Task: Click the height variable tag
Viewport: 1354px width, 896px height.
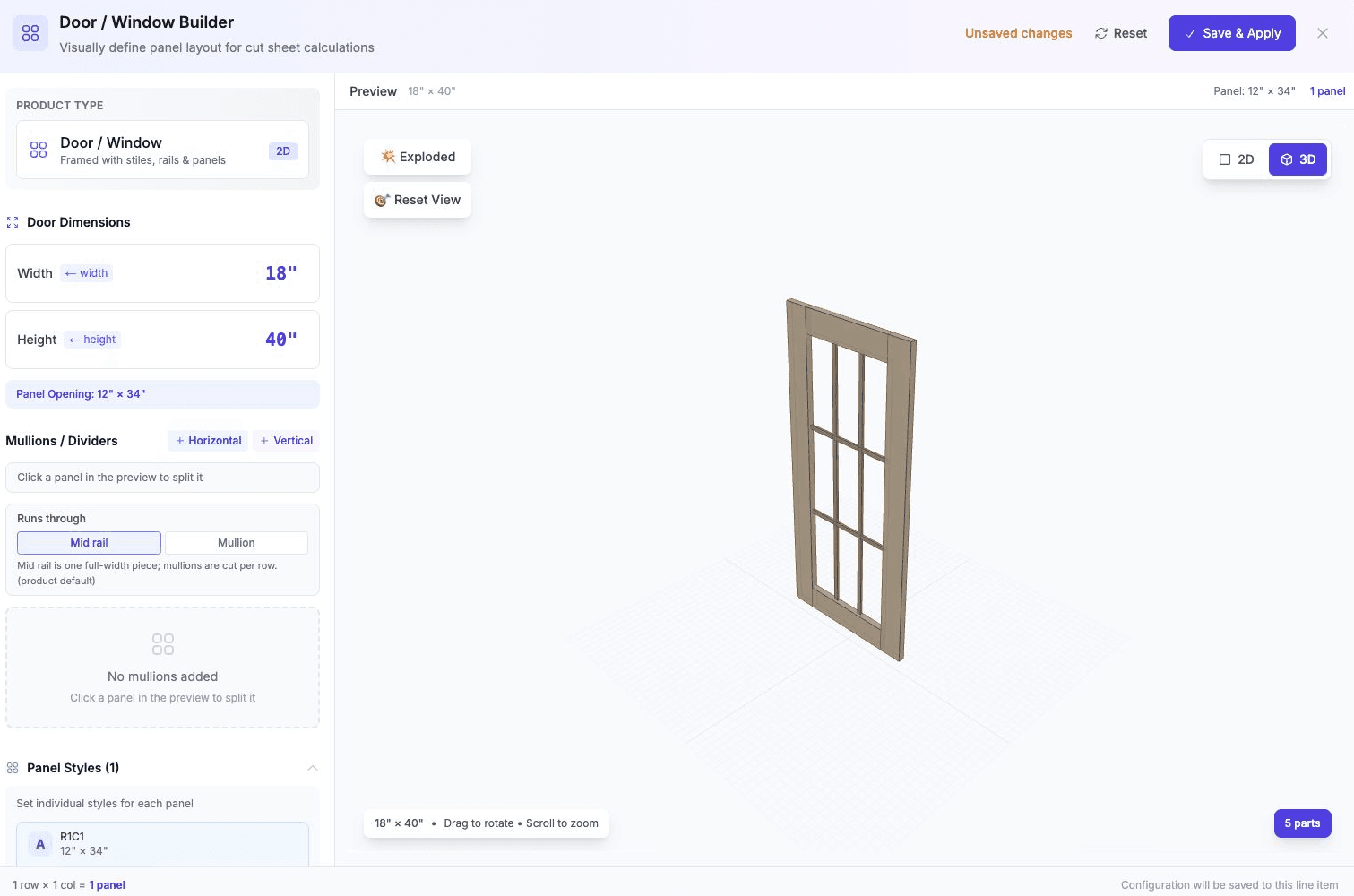Action: (92, 340)
